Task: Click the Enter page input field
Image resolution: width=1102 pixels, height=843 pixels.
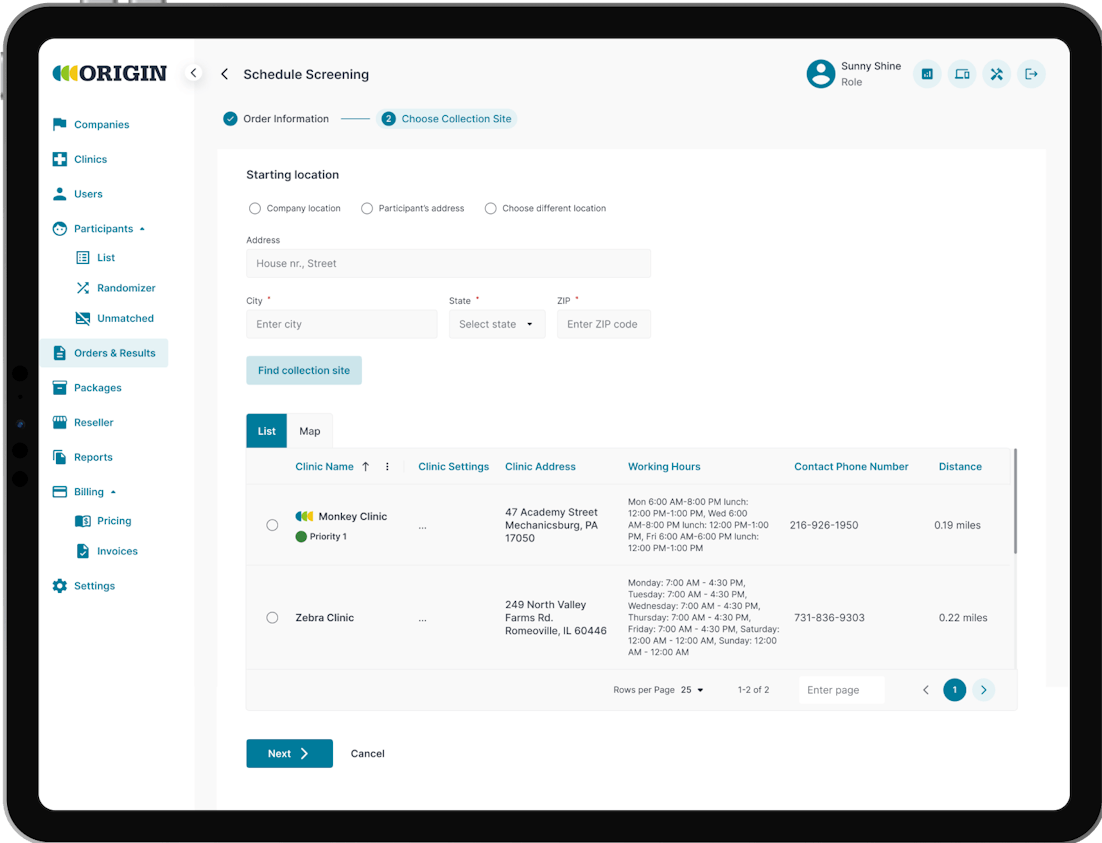Action: [841, 690]
